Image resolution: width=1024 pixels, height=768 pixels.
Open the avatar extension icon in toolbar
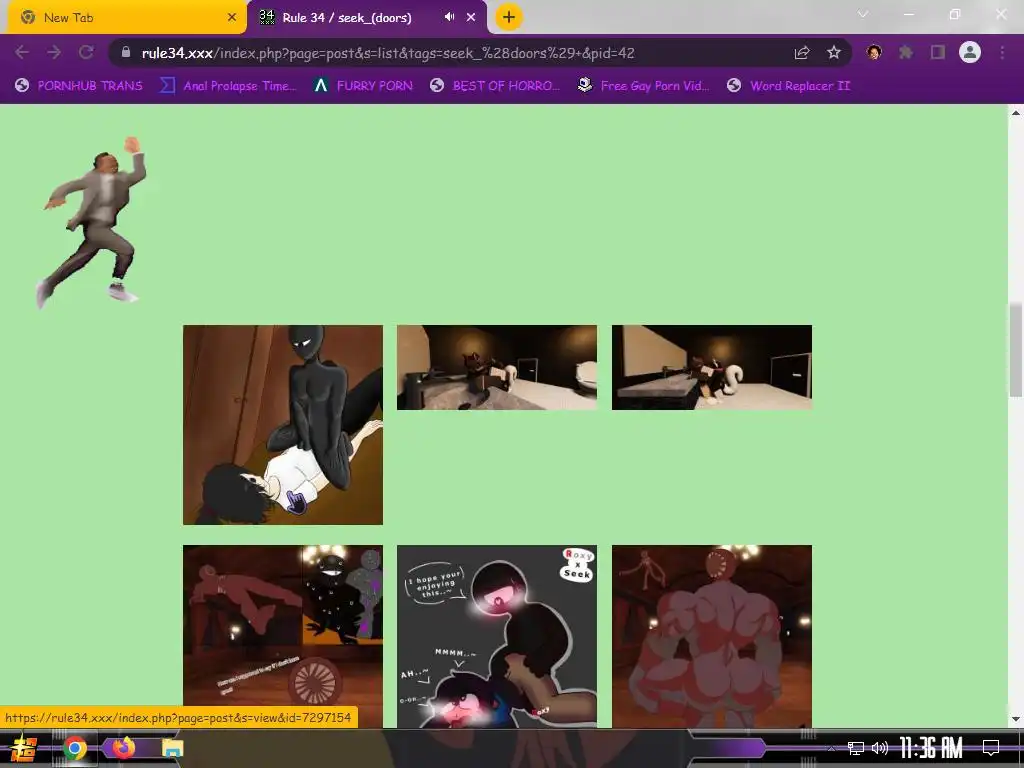pos(874,52)
